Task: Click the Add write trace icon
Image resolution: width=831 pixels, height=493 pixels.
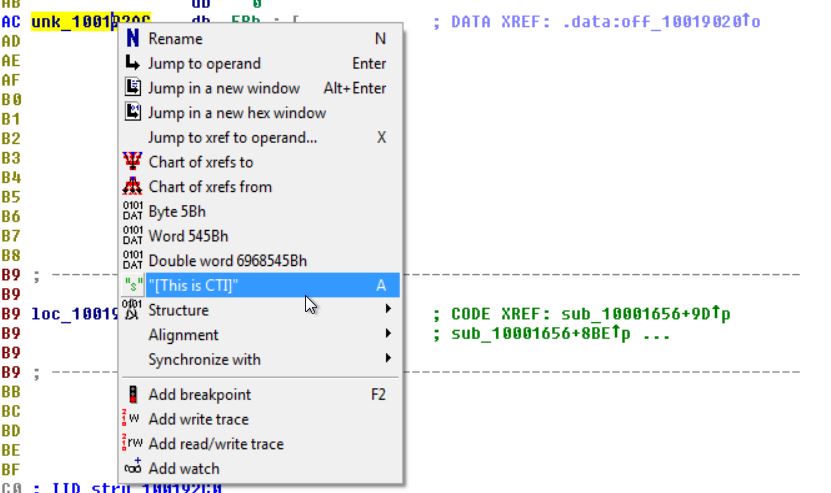Action: click(131, 419)
